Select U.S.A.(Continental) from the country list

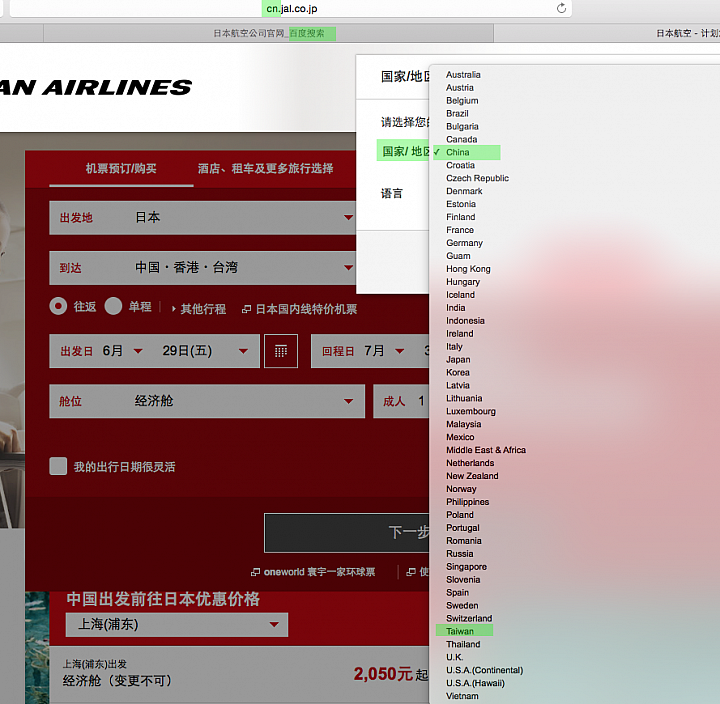point(484,670)
